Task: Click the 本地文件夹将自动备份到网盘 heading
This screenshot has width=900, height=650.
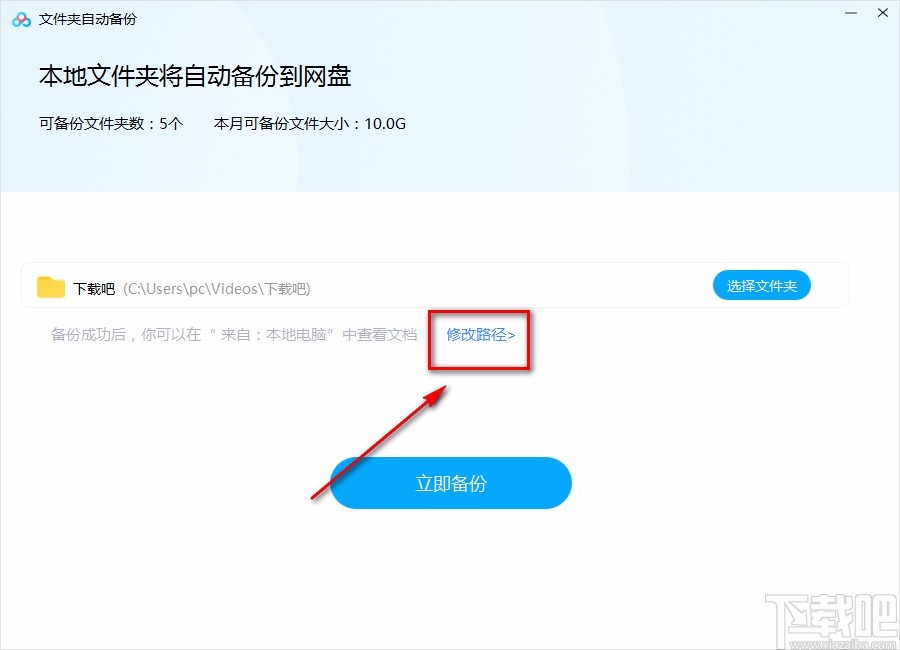Action: coord(193,76)
